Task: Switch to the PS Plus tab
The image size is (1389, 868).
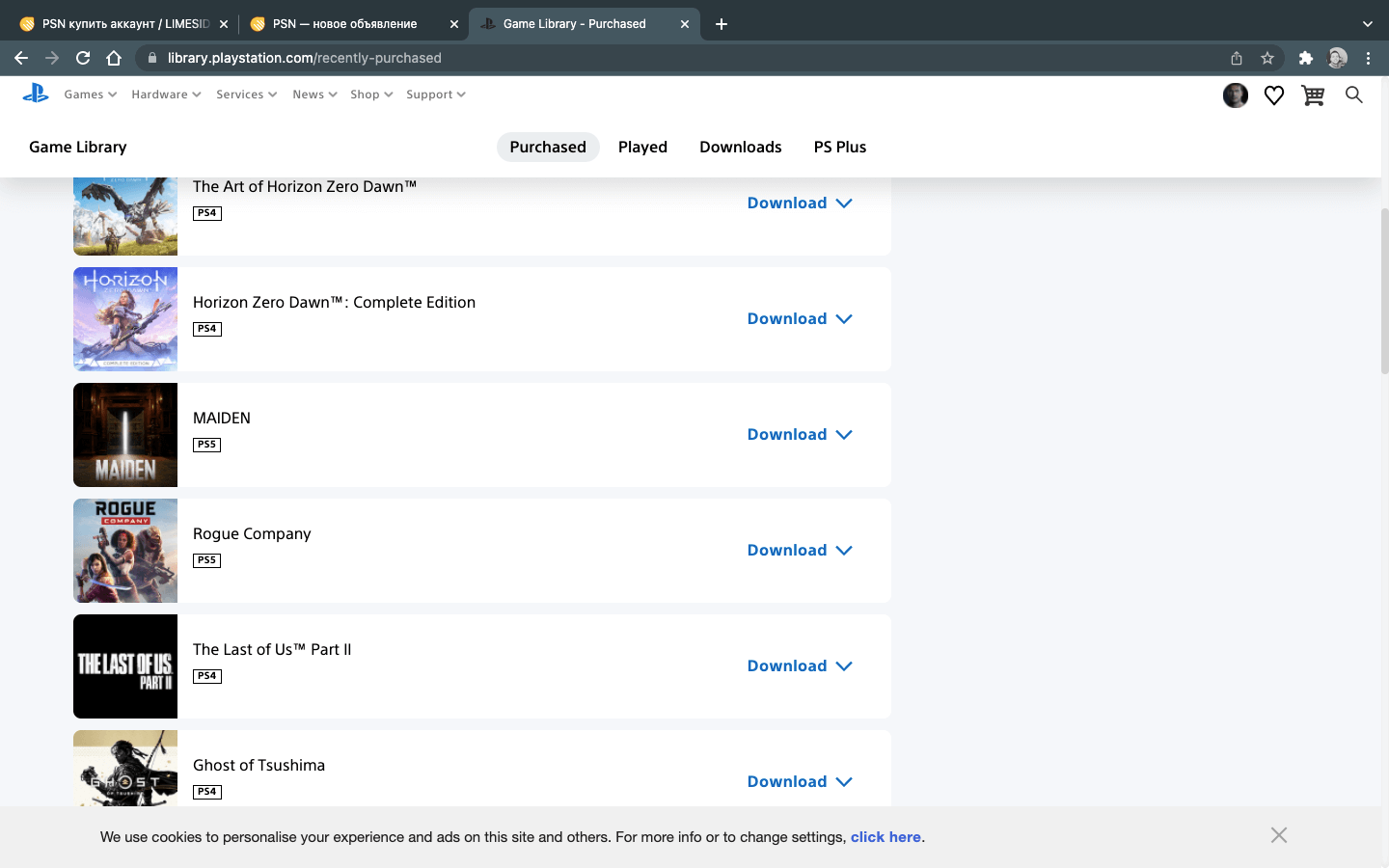Action: click(839, 147)
